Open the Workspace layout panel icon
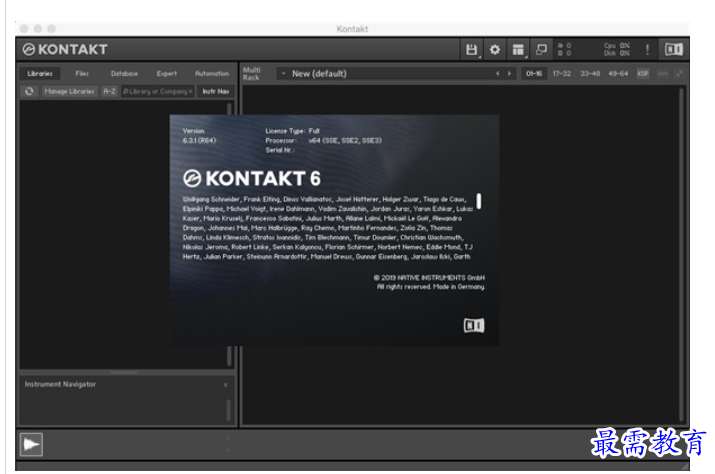This screenshot has width=715, height=474. pyautogui.click(x=518, y=49)
